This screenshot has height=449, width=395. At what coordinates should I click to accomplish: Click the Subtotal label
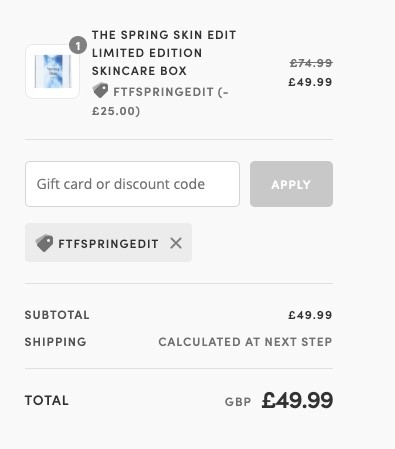(x=57, y=315)
